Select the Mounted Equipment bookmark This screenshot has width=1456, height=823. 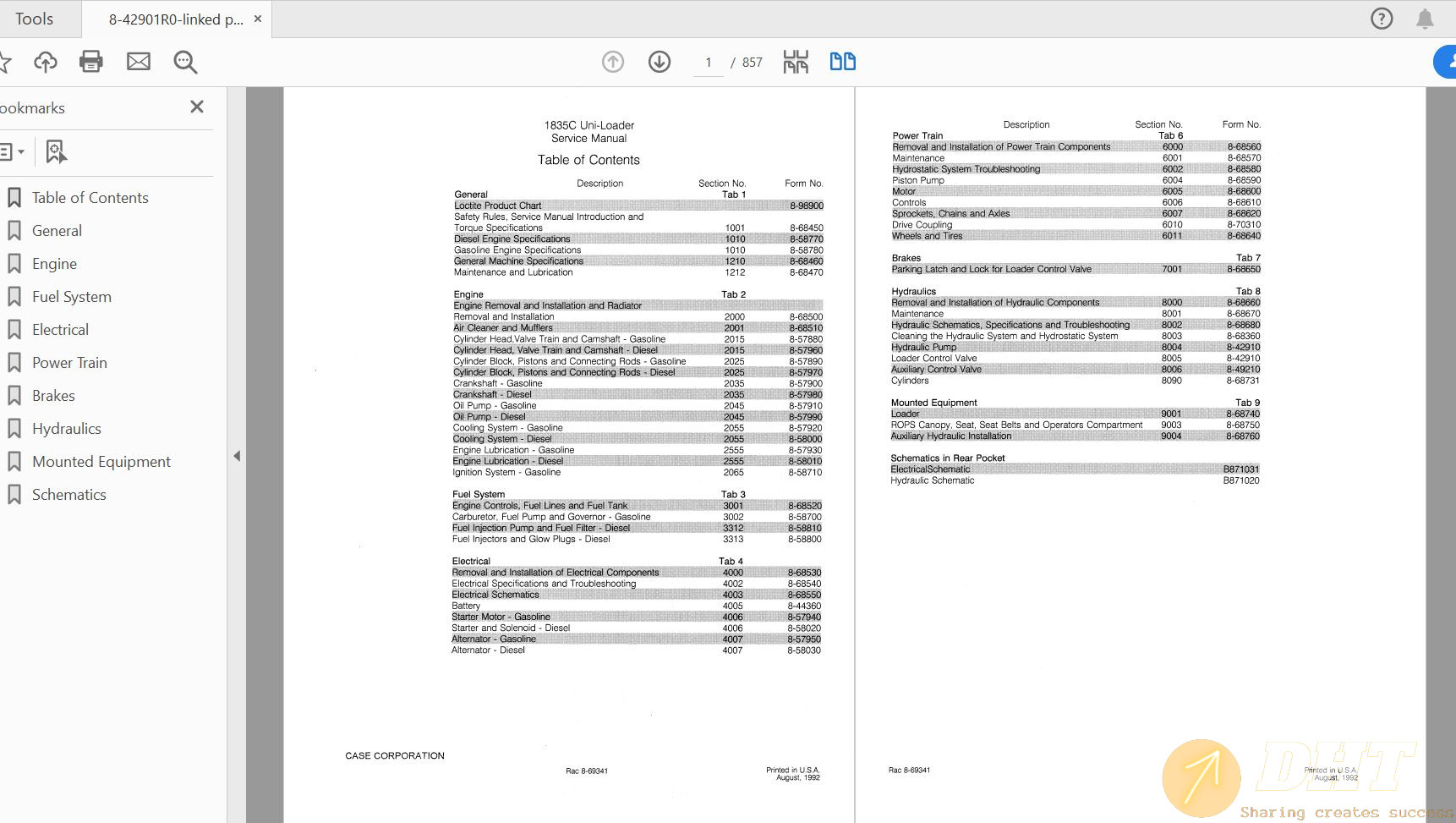click(x=101, y=462)
